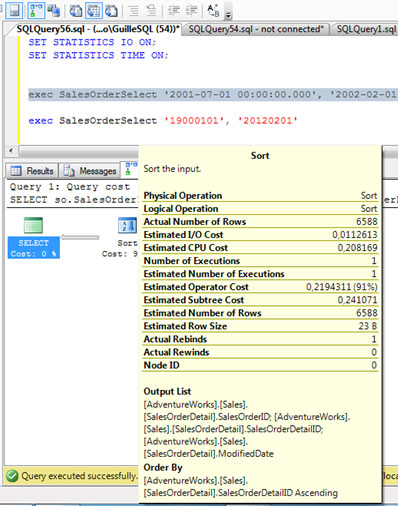This screenshot has width=398, height=506.
Task: Click the 'Query executed successfully.' status message
Action: coord(79,476)
